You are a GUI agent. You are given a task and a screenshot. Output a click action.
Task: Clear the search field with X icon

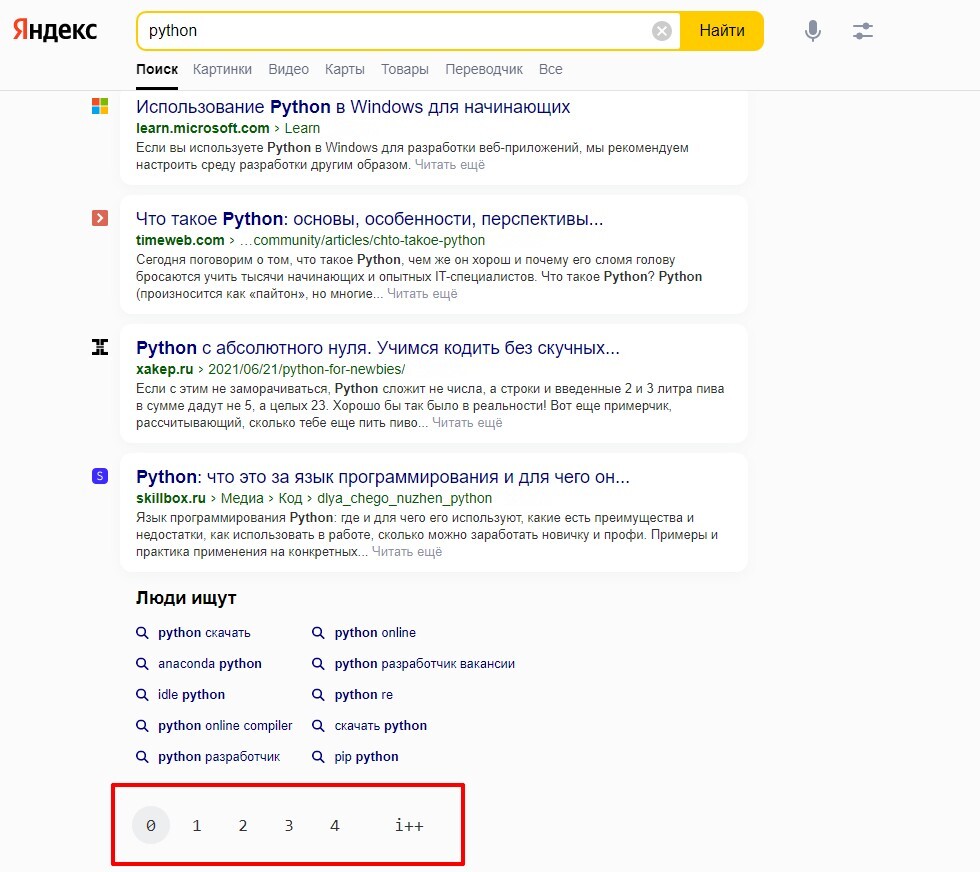point(661,31)
